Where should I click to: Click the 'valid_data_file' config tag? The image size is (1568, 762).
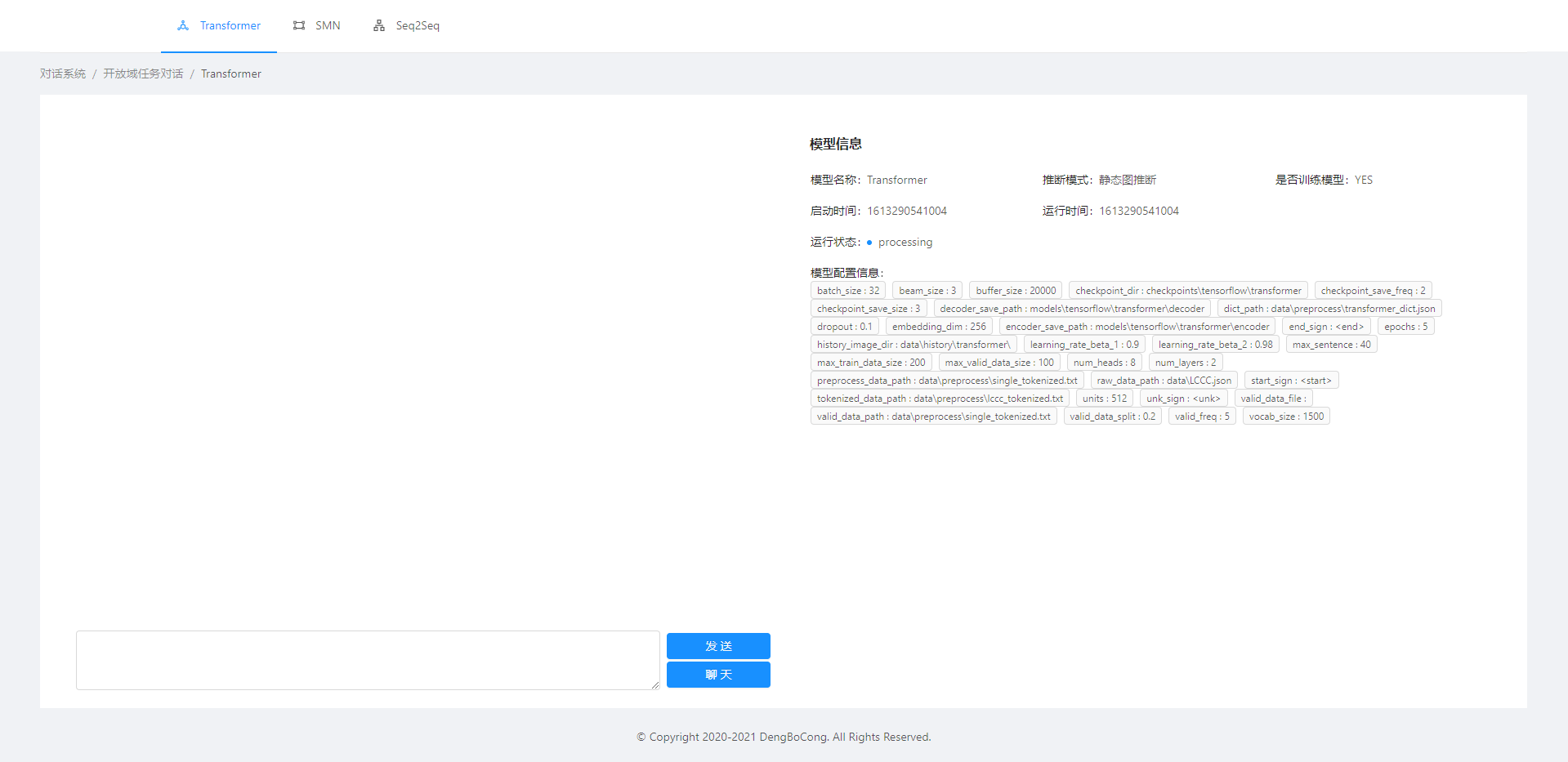1273,399
